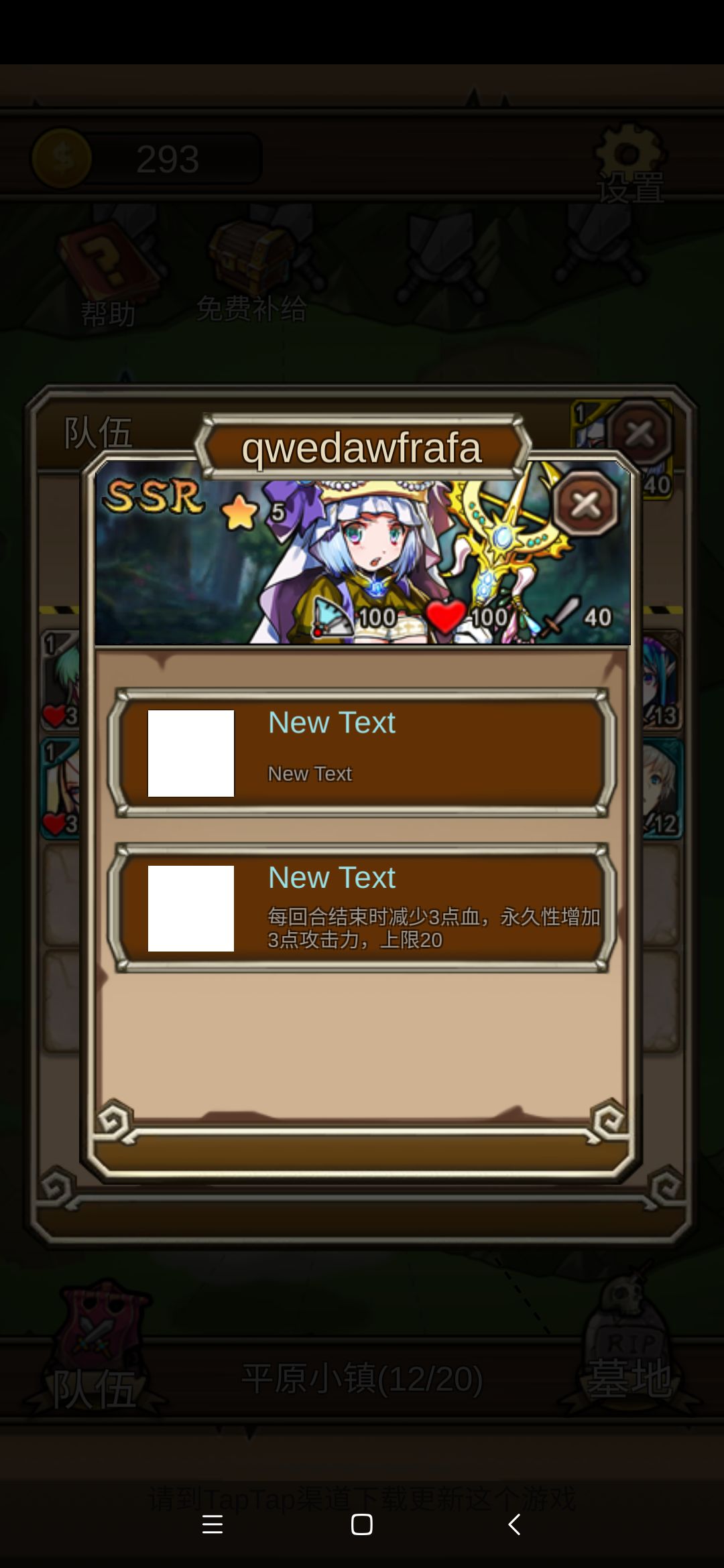The height and width of the screenshot is (1568, 724).
Task: Tap the orange star level icon
Action: tap(240, 513)
